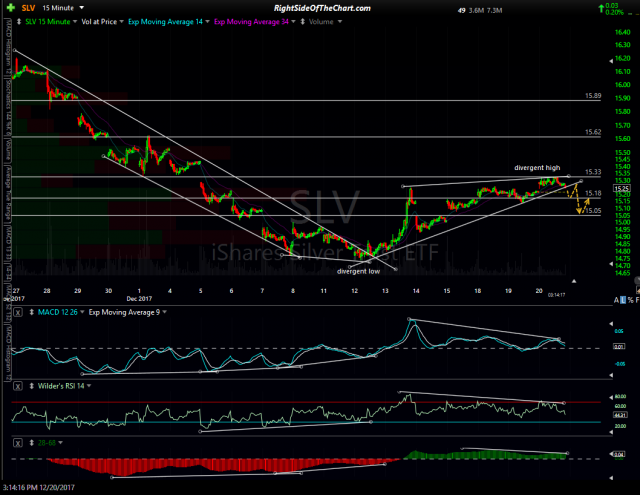The image size is (640, 495).
Task: Open the Exp Moving Average 9 dropdown
Action: tap(164, 312)
